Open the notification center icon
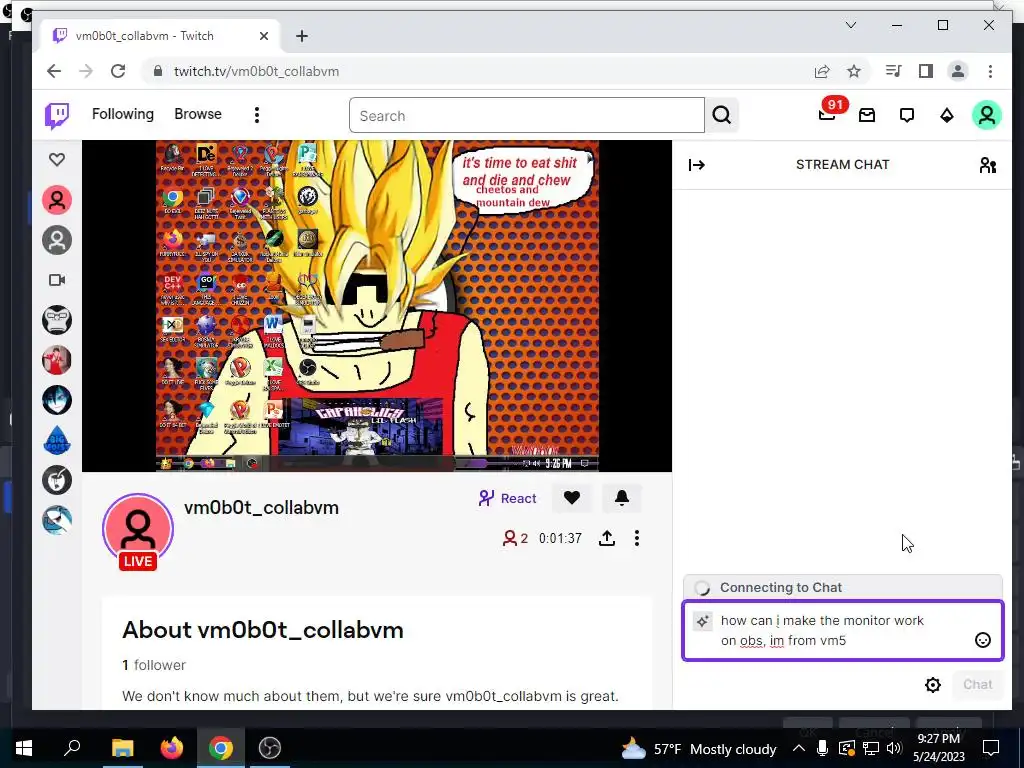This screenshot has width=1024, height=768. pyautogui.click(x=991, y=748)
